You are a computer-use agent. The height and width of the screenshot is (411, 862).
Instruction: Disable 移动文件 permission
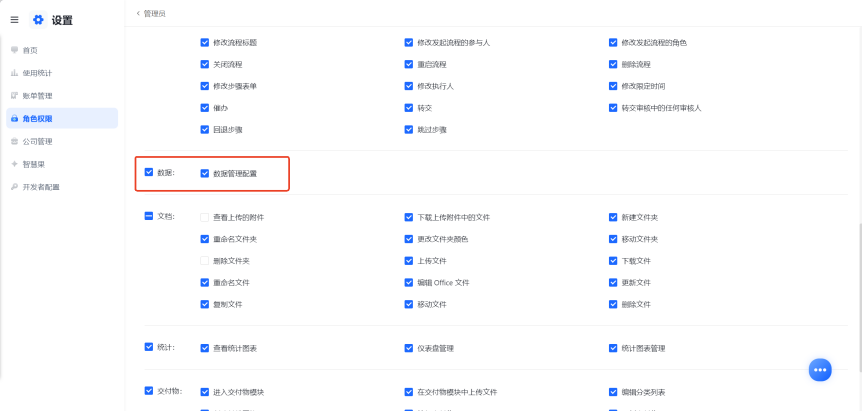tap(408, 304)
